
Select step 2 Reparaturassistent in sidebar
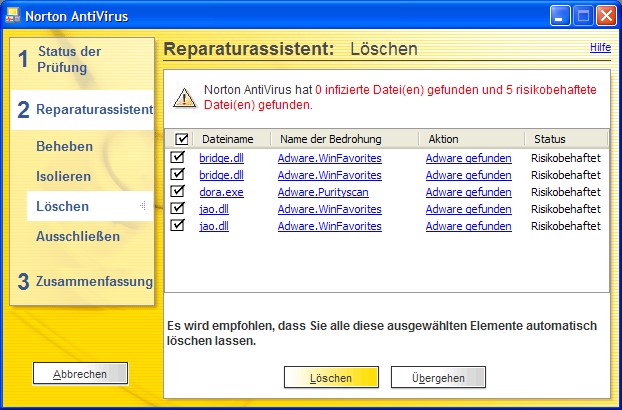coord(82,110)
